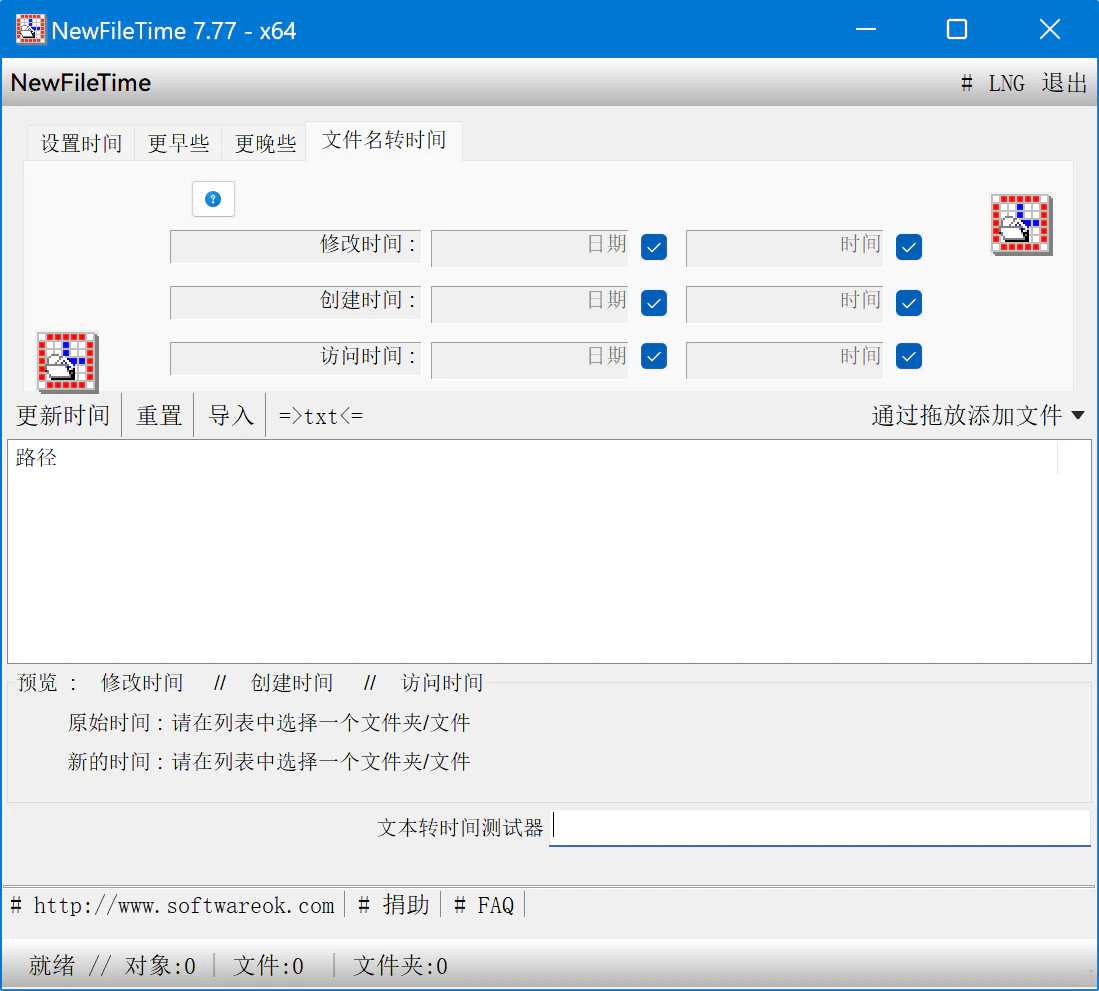The image size is (1099, 991).
Task: Click the 访问时间 label field
Action: (x=295, y=358)
